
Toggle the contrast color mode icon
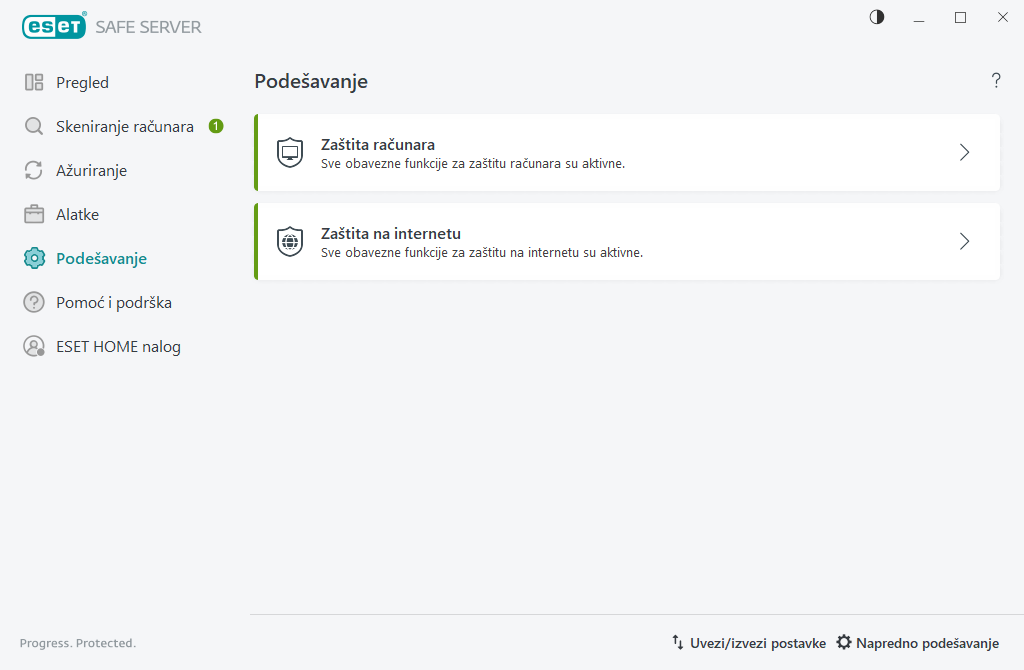(x=877, y=17)
